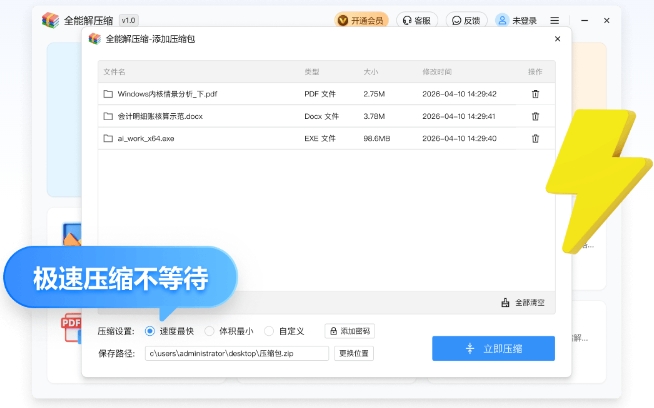This screenshot has width=654, height=408.
Task: Click the folder icon beside the PDF file
Action: coord(108,94)
